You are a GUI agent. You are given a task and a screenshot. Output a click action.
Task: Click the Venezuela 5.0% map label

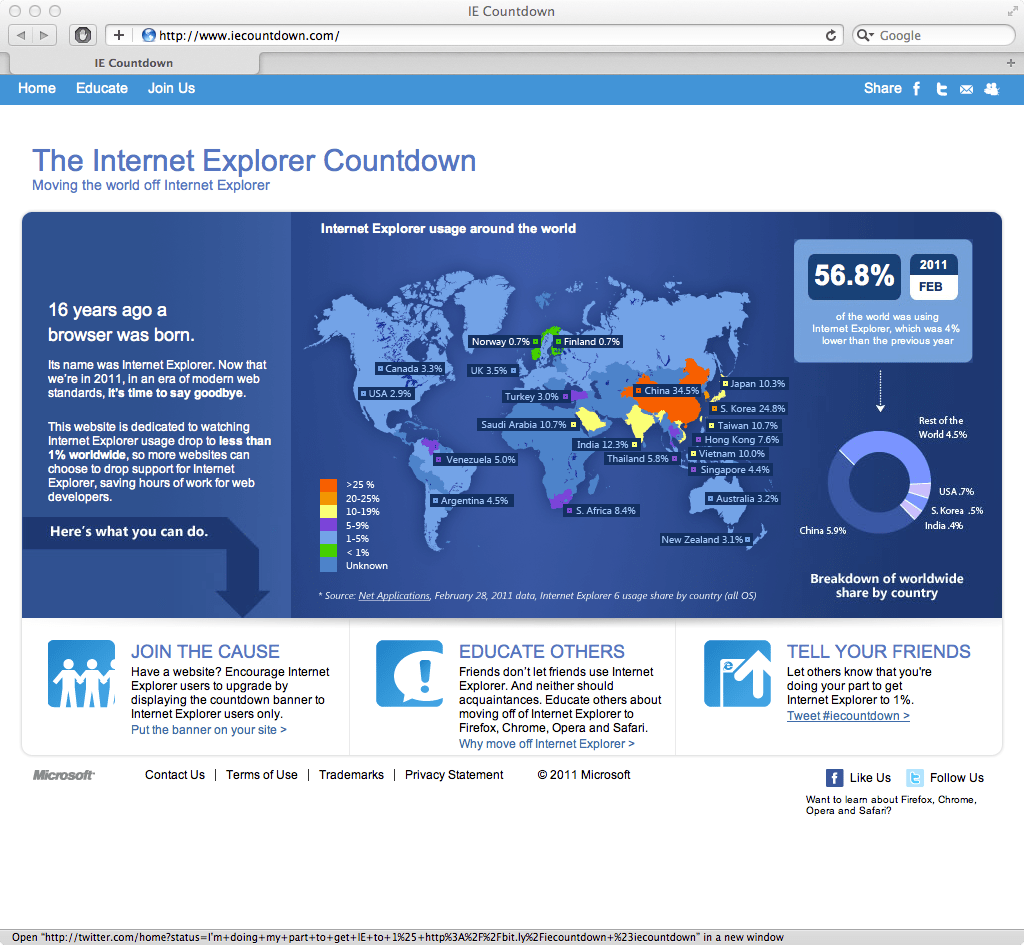click(x=477, y=460)
